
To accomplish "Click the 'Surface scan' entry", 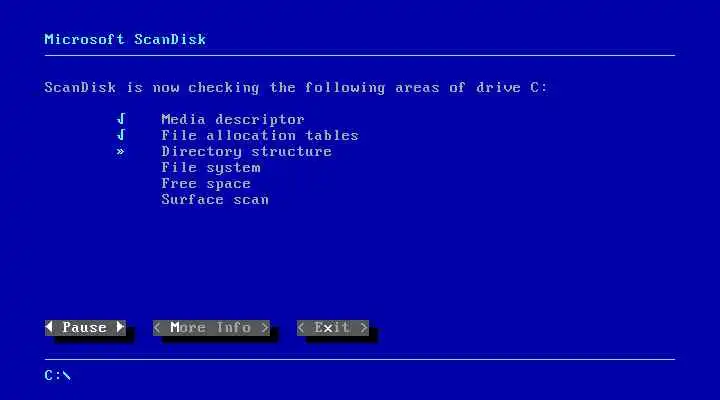I will [x=215, y=200].
